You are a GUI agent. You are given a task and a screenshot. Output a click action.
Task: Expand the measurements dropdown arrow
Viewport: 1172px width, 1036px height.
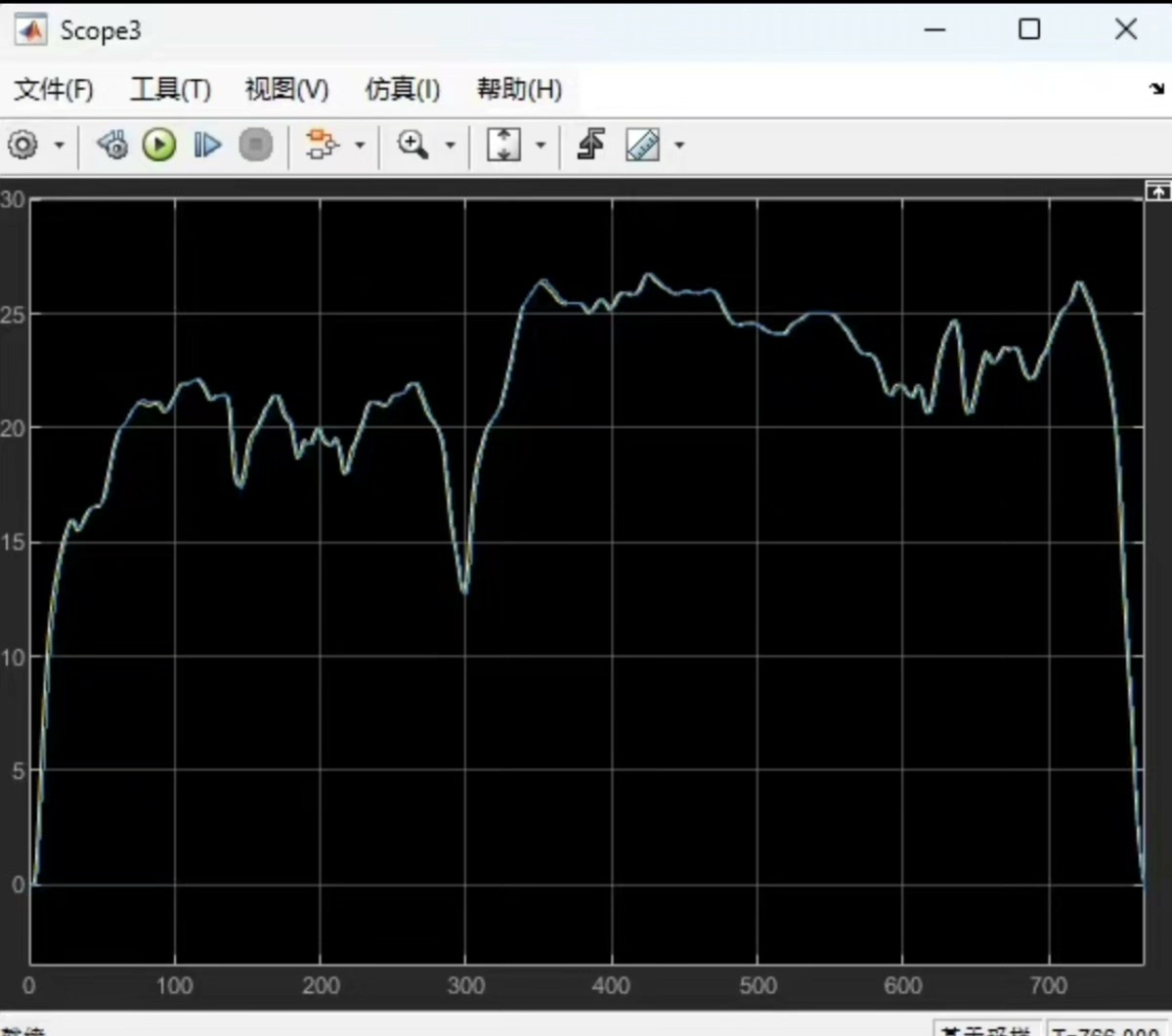pos(678,145)
